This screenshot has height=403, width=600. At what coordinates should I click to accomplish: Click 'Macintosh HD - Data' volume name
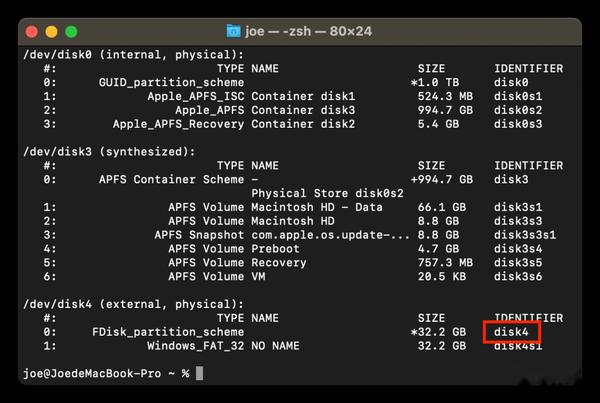[317, 207]
